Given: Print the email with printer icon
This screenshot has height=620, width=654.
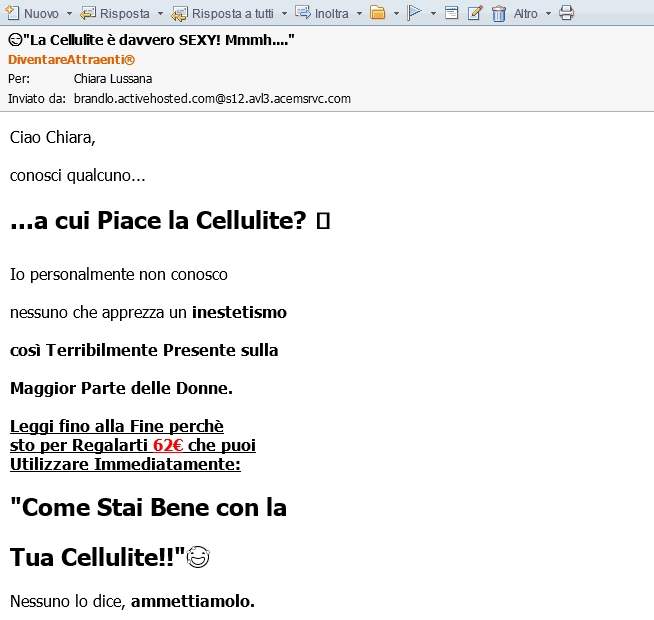Looking at the screenshot, I should pos(566,13).
